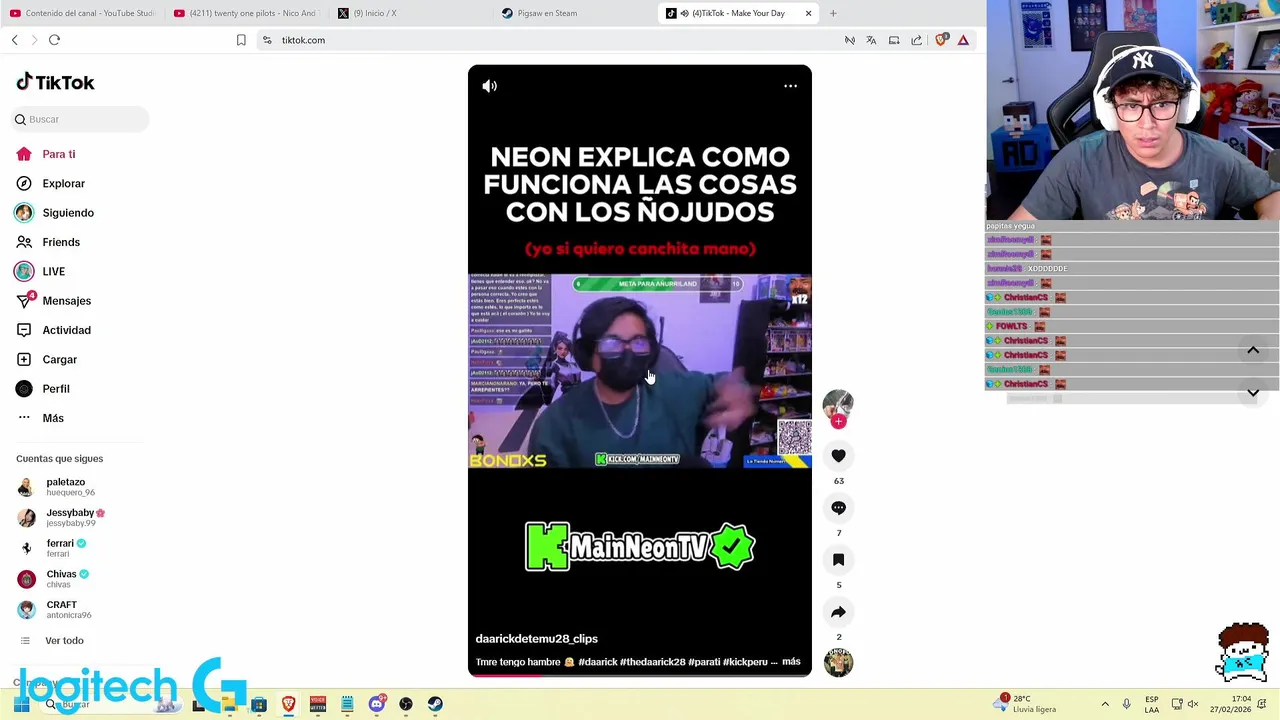
Task: Save the video with the bookmark icon
Action: click(x=838, y=560)
